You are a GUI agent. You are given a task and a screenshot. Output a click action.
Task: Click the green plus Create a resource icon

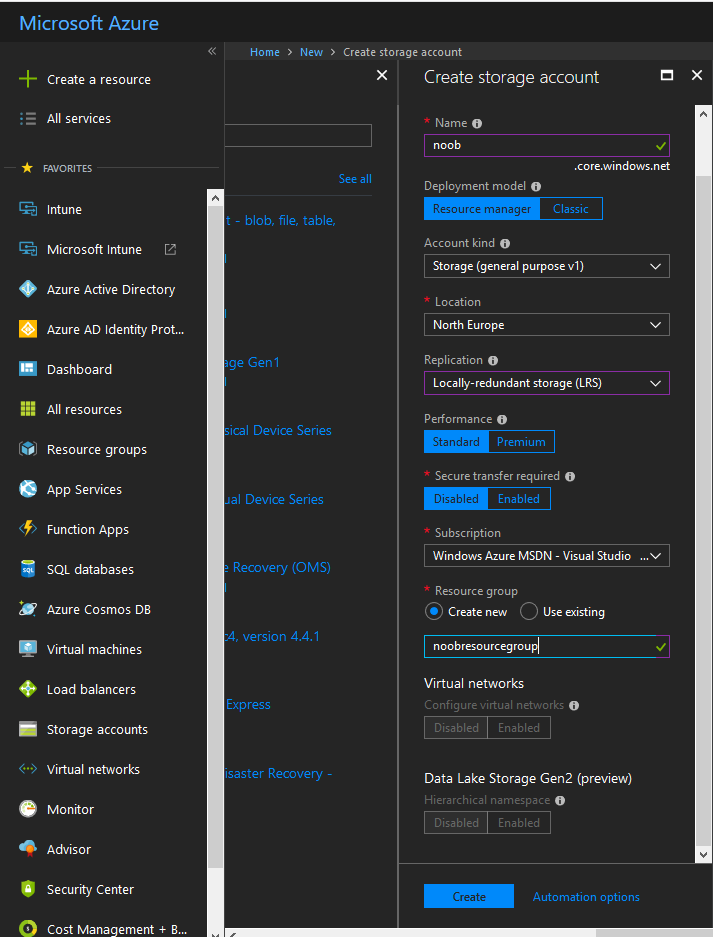[x=27, y=79]
